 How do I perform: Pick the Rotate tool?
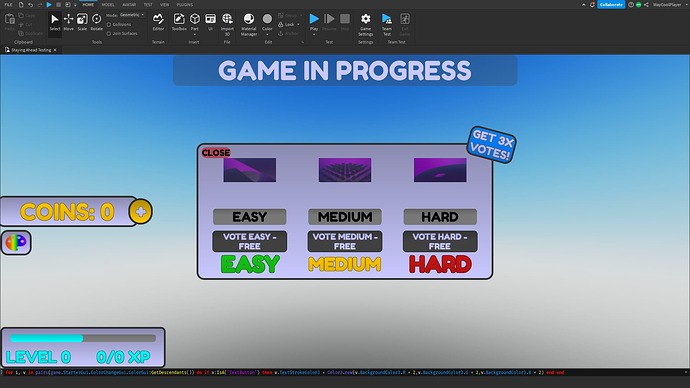[x=96, y=22]
